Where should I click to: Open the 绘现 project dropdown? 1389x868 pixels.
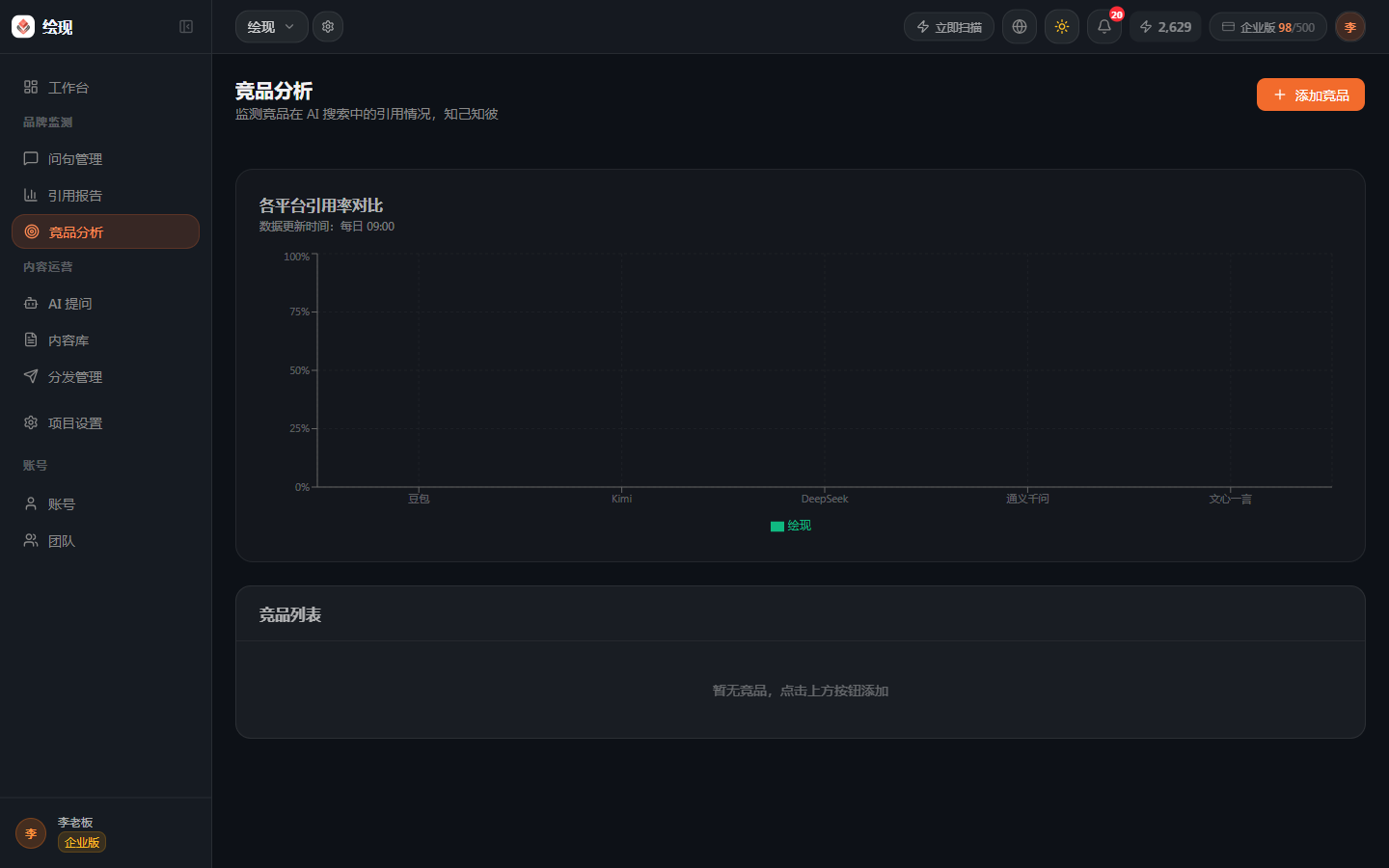[272, 27]
